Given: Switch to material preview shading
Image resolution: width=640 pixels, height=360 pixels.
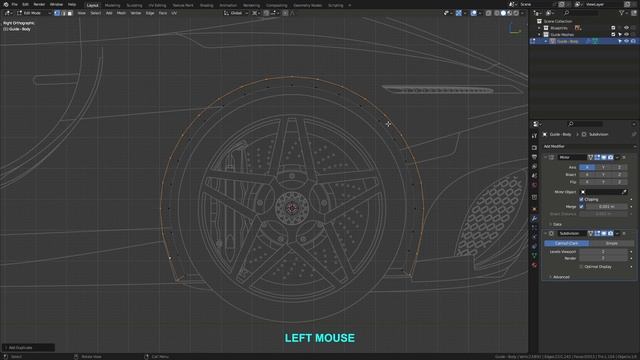Looking at the screenshot, I should coord(510,13).
